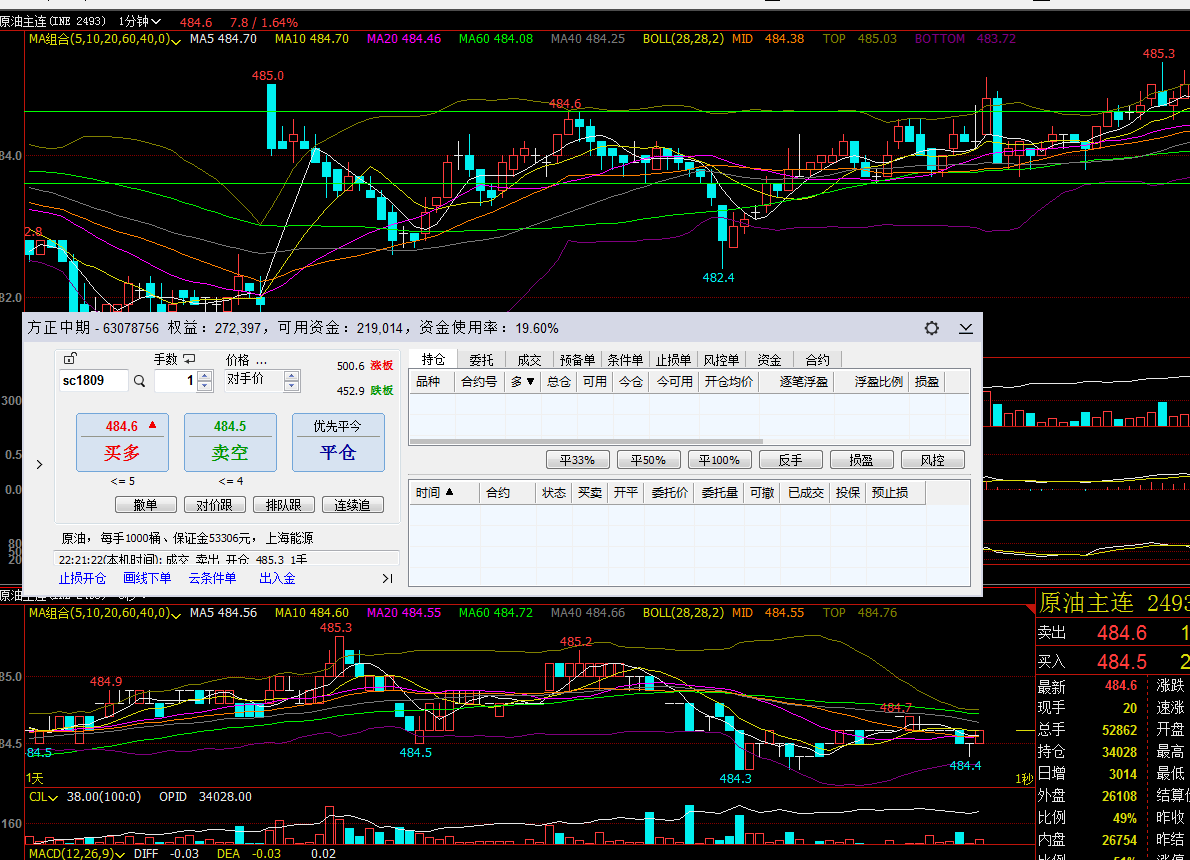This screenshot has width=1190, height=860.
Task: Open the 1分钟 timeframe dropdown
Action: point(139,21)
